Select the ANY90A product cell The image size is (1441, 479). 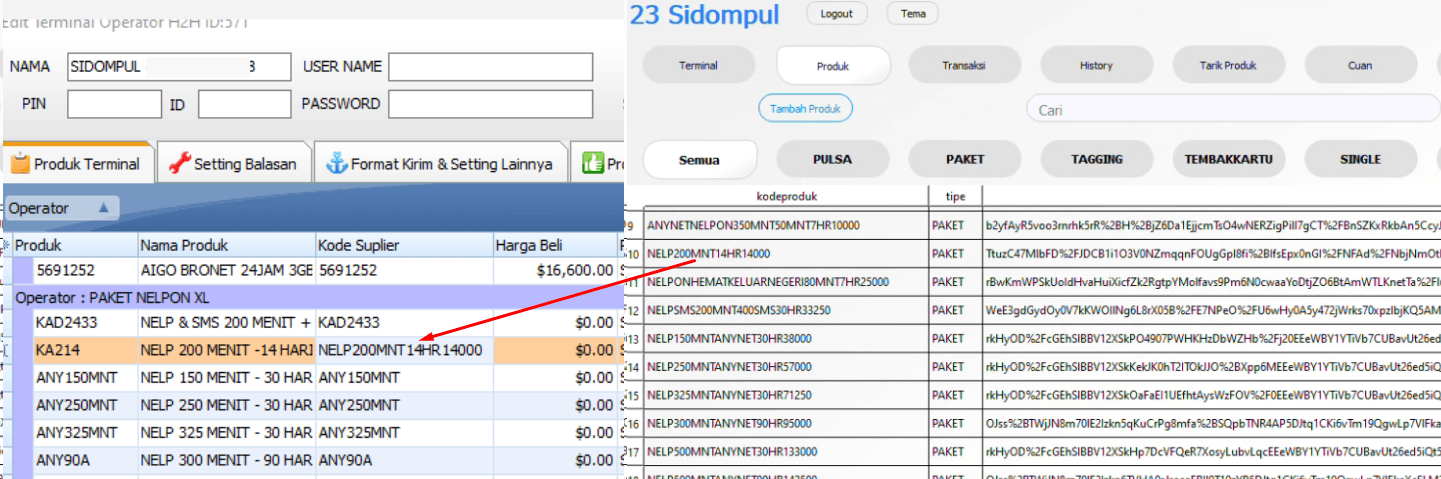click(84, 460)
